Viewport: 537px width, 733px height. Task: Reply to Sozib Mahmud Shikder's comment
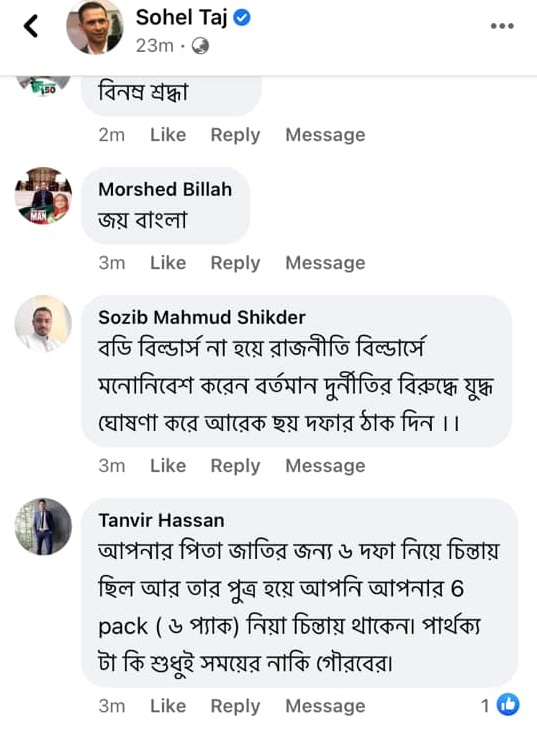[235, 466]
